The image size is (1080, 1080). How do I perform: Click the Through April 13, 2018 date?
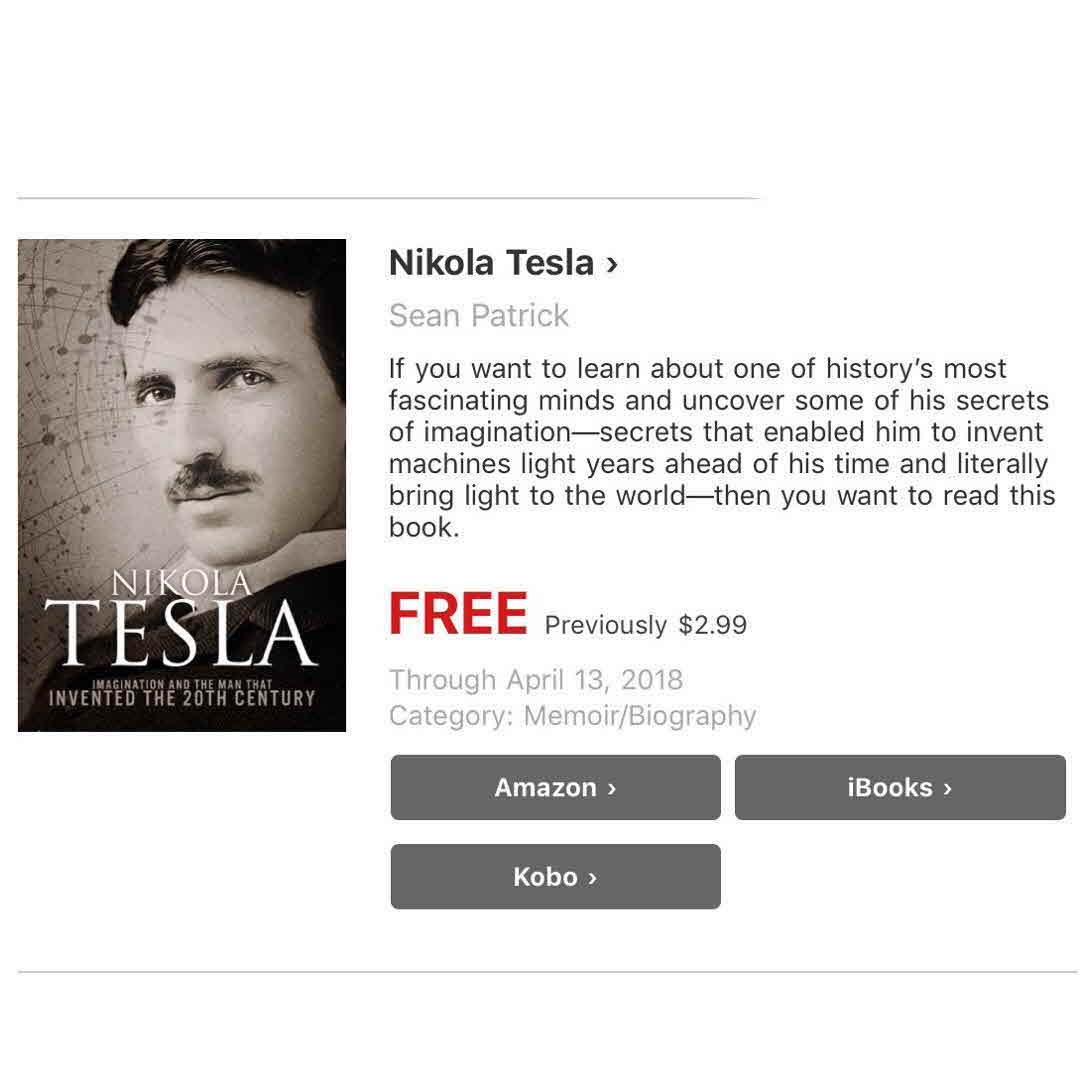535,680
